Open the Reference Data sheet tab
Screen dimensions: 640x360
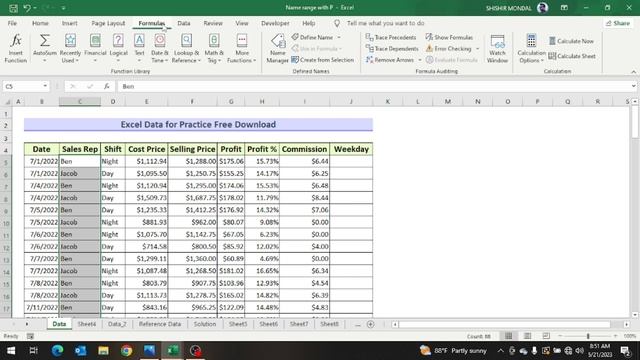[160, 324]
